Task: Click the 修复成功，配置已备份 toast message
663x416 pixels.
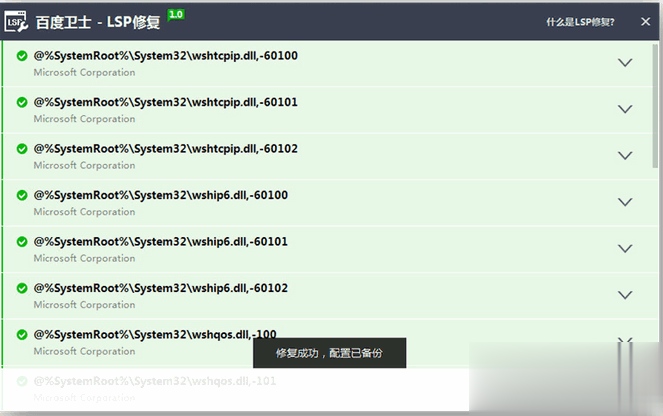Action: tap(329, 353)
